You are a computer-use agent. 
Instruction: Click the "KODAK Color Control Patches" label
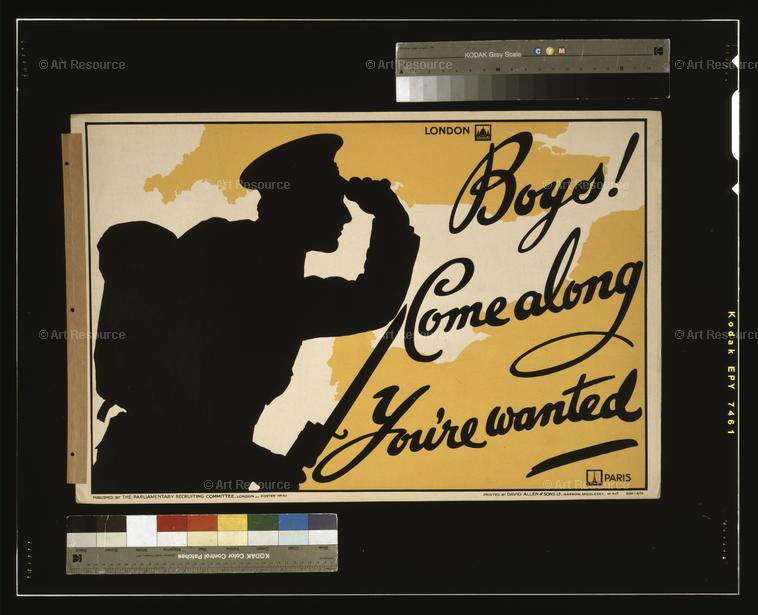(223, 556)
